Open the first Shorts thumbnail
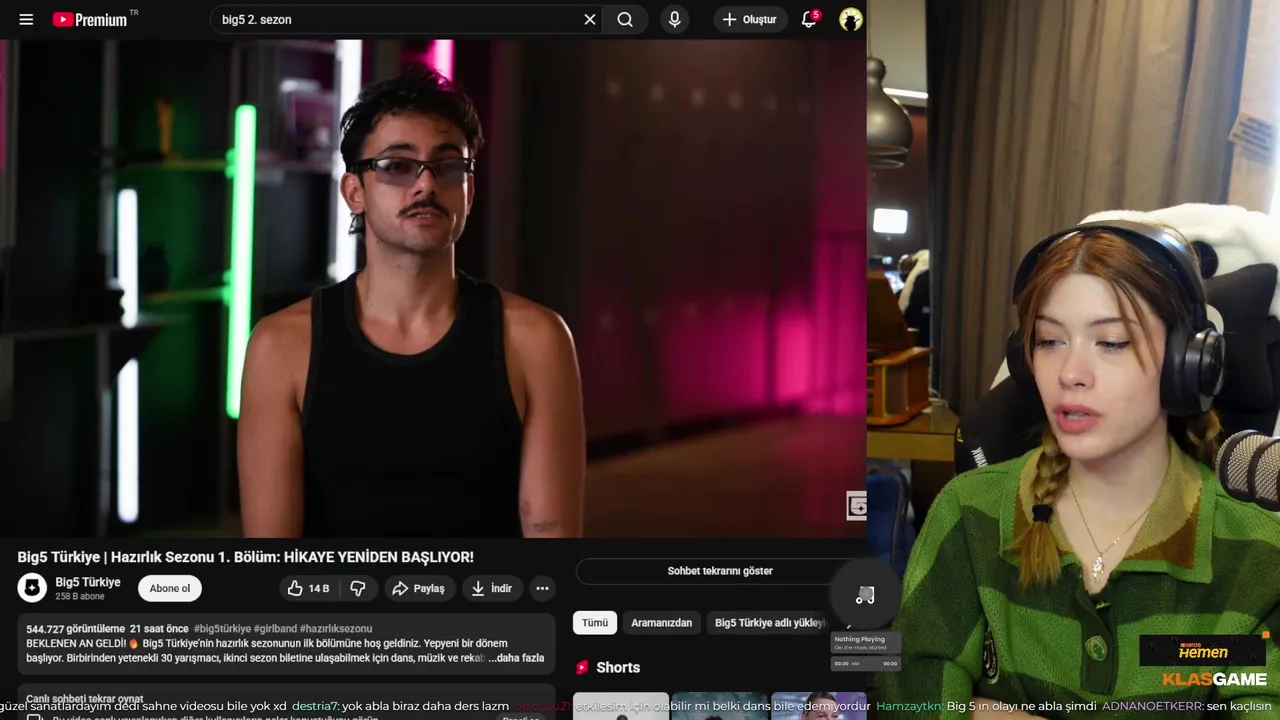The height and width of the screenshot is (720, 1280). [x=620, y=706]
